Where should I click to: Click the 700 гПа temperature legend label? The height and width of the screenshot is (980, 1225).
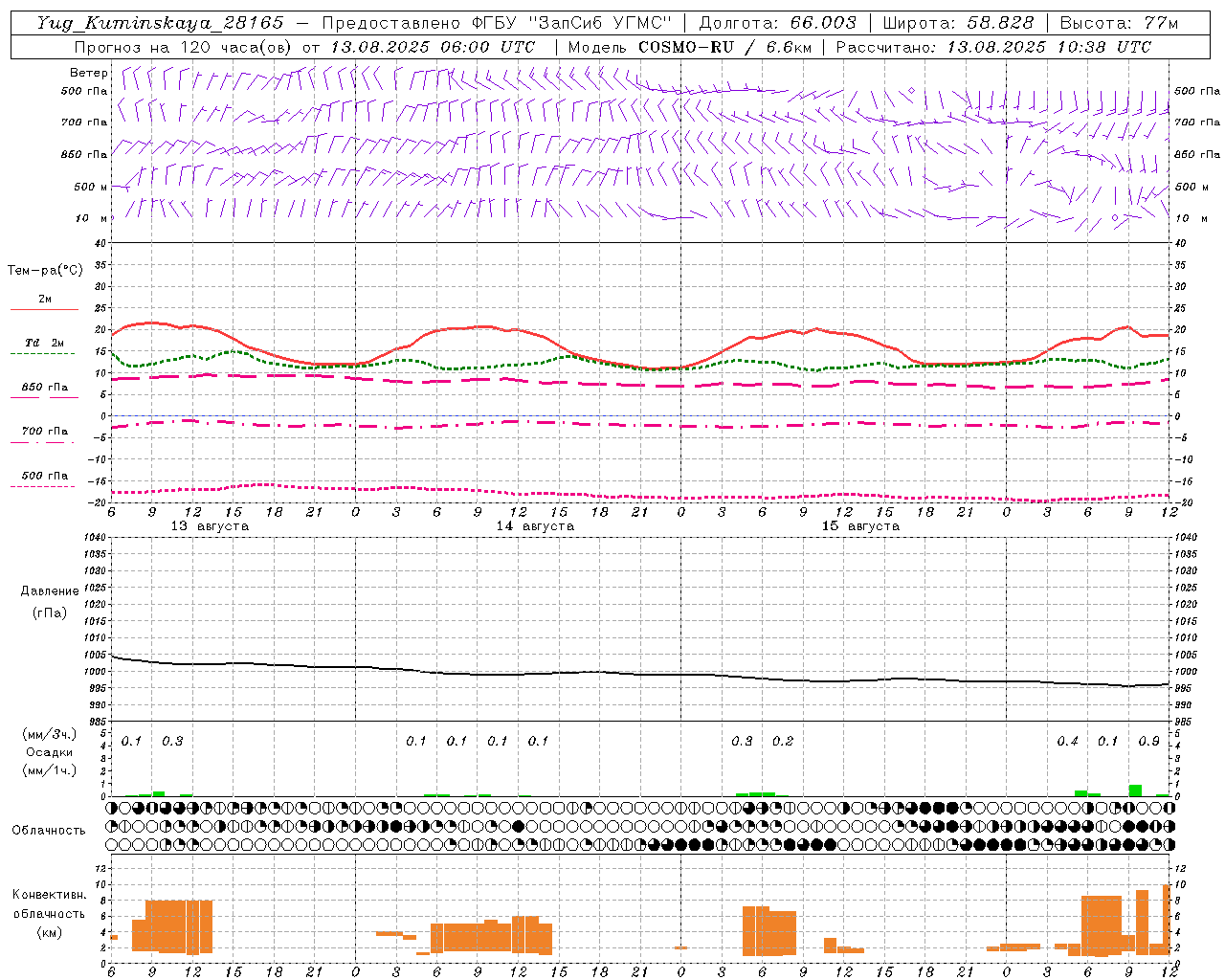(x=45, y=431)
